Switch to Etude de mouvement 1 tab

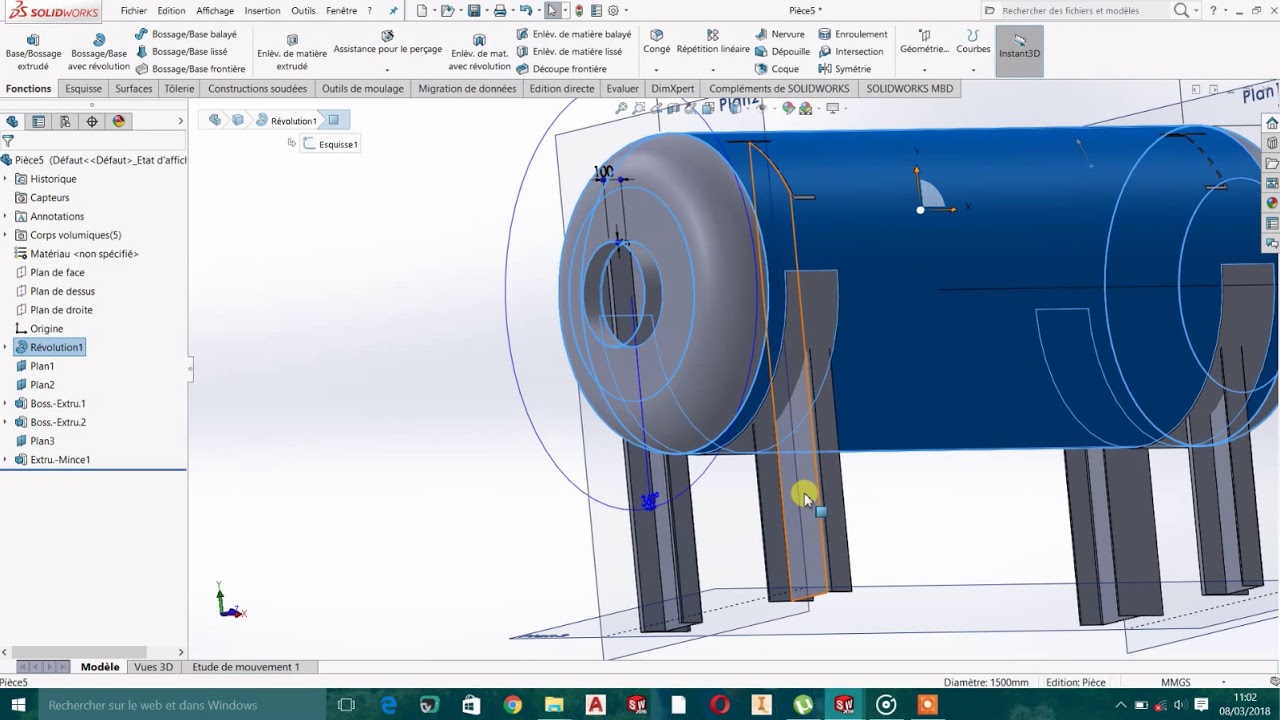coord(246,667)
